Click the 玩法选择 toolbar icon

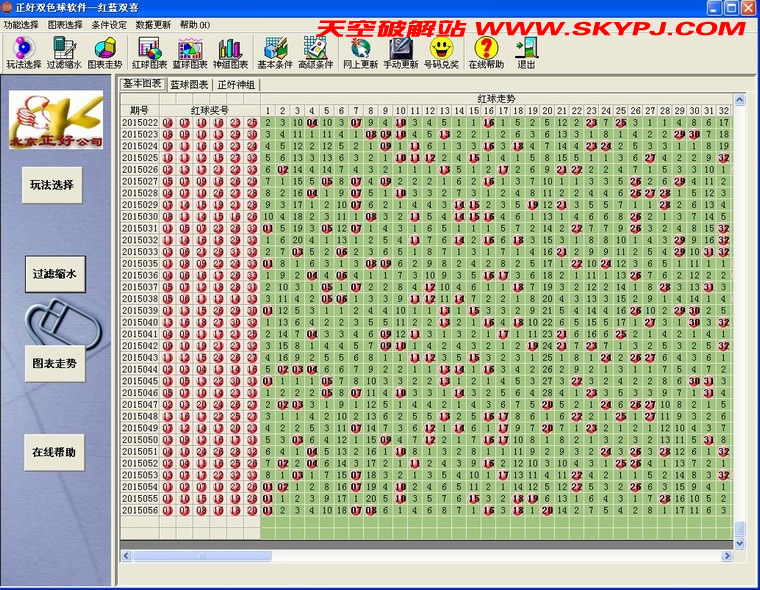point(22,52)
